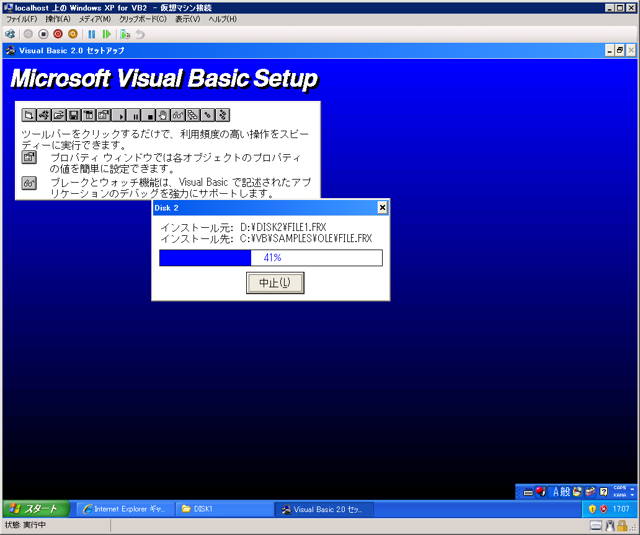Click VM connection window title icon
640x535 pixels.
point(8,8)
